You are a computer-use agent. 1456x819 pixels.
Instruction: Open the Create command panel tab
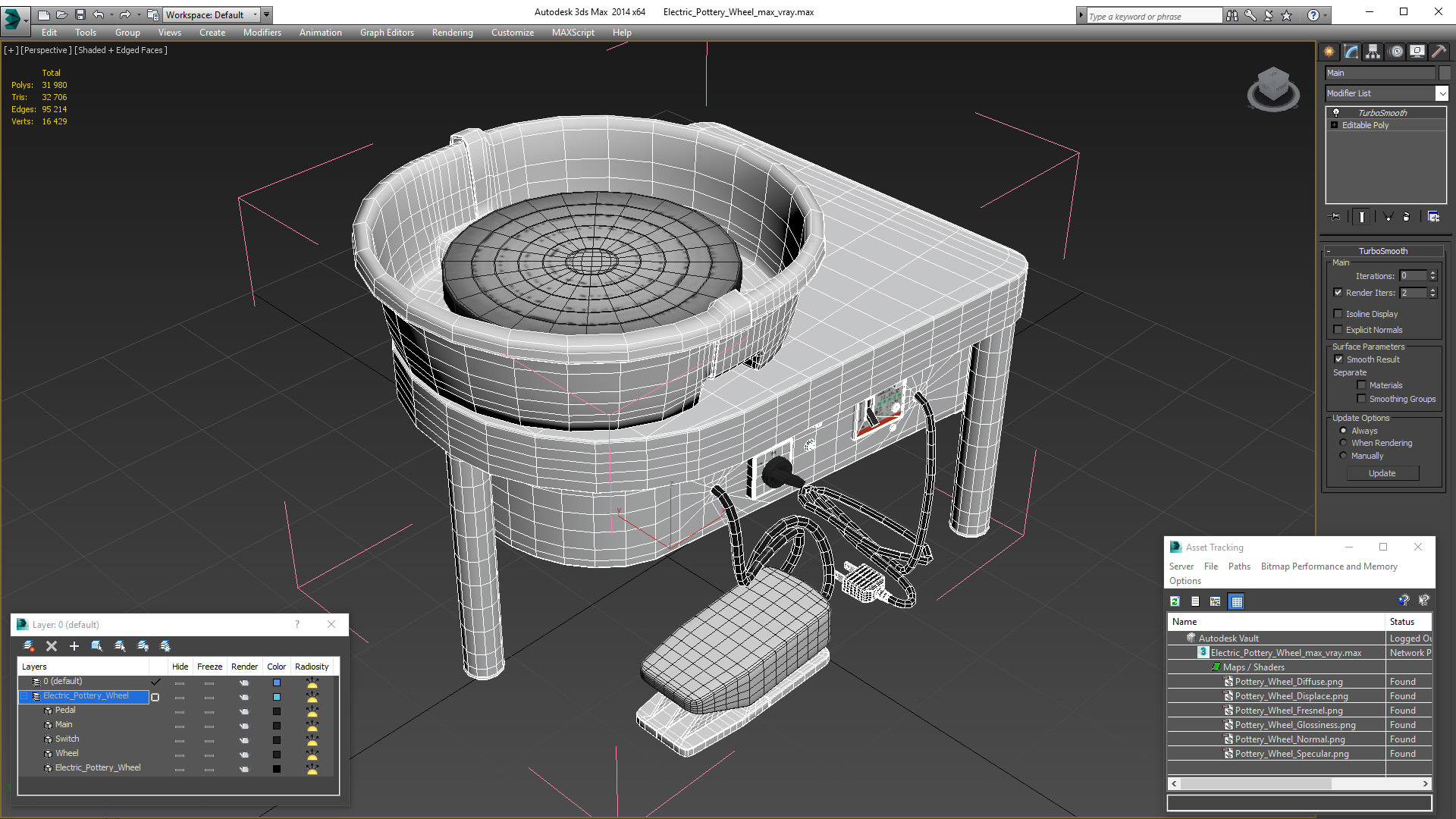[x=1329, y=52]
